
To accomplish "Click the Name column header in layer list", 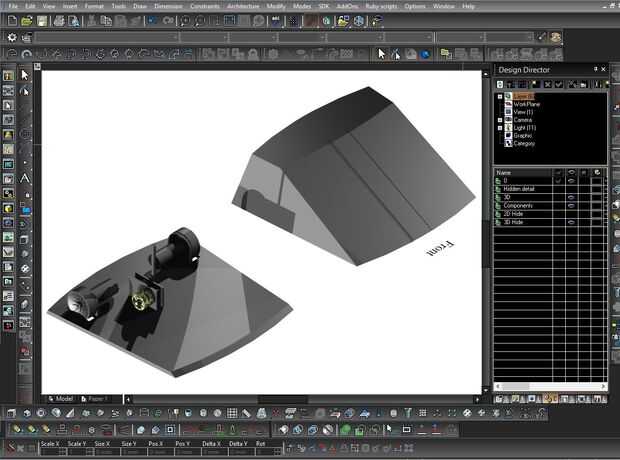I will 522,172.
